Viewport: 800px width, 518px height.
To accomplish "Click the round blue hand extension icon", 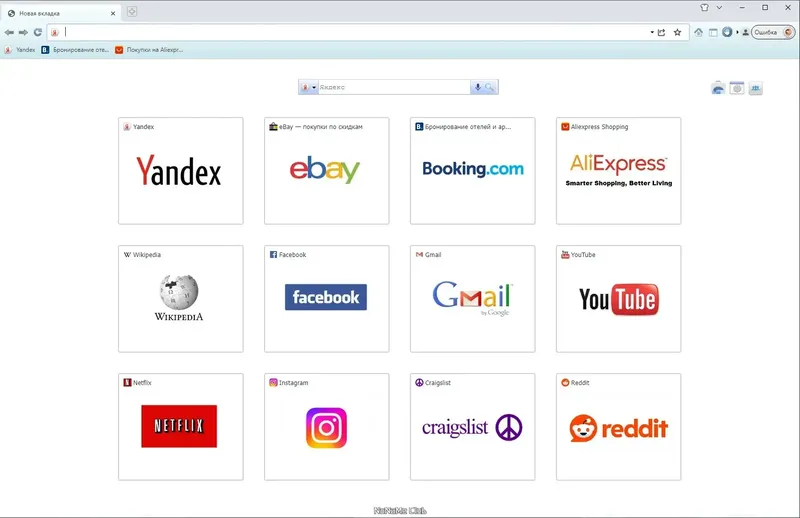I will [727, 32].
